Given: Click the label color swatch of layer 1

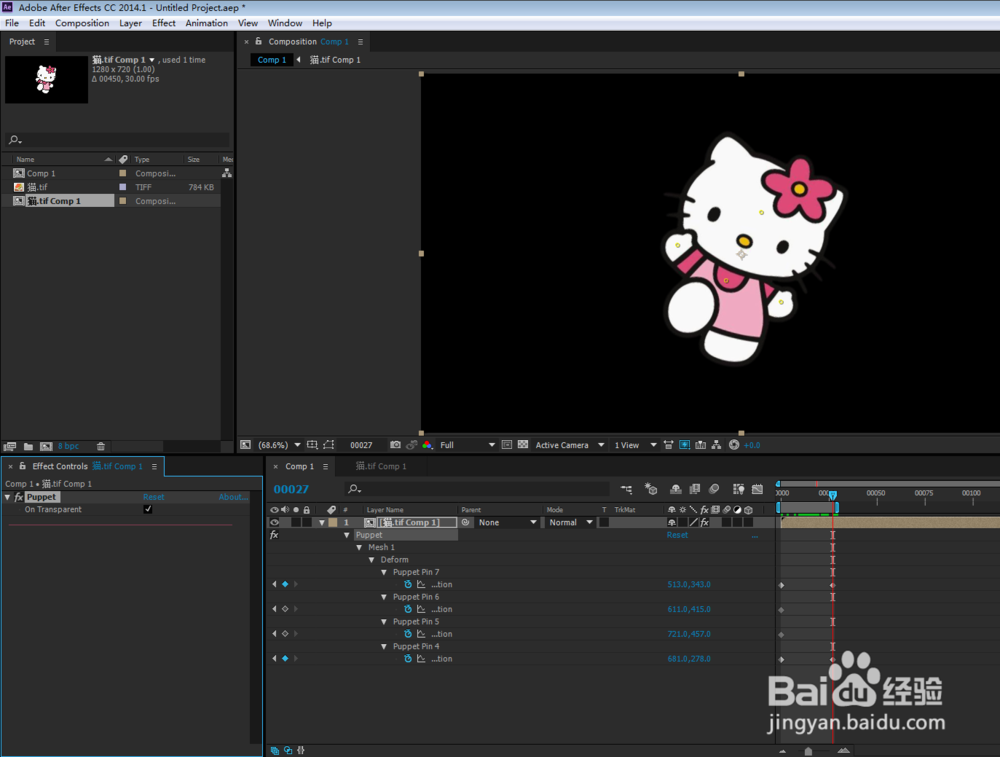Looking at the screenshot, I should pos(333,522).
